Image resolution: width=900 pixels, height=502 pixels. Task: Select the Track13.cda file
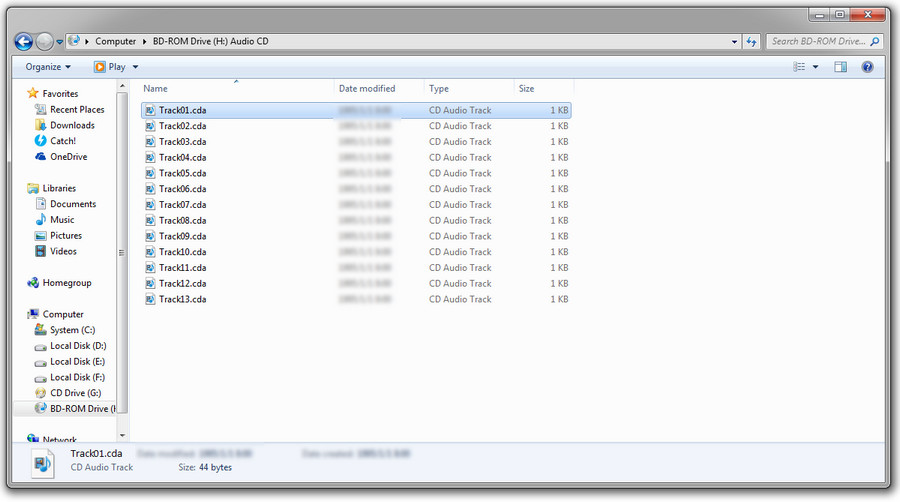(182, 299)
